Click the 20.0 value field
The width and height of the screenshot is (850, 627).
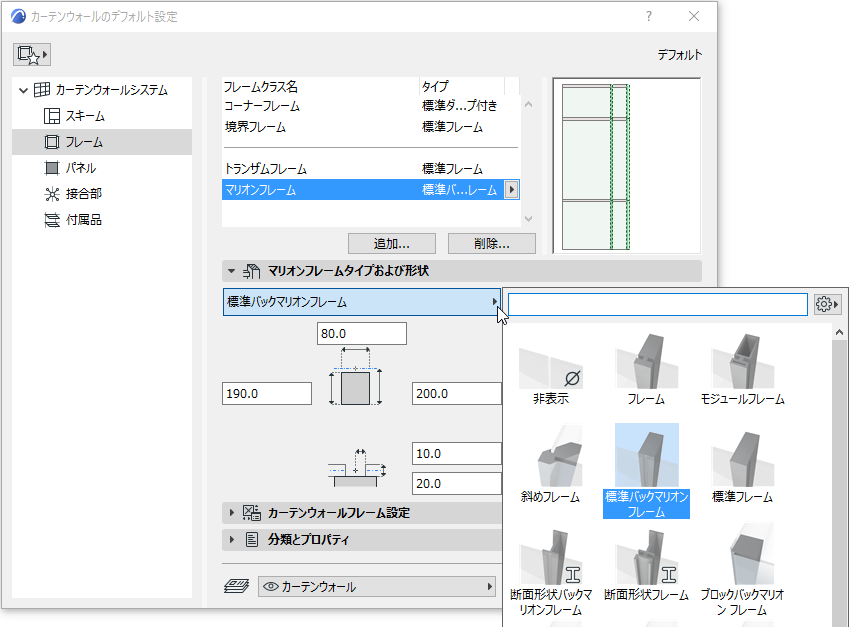456,483
